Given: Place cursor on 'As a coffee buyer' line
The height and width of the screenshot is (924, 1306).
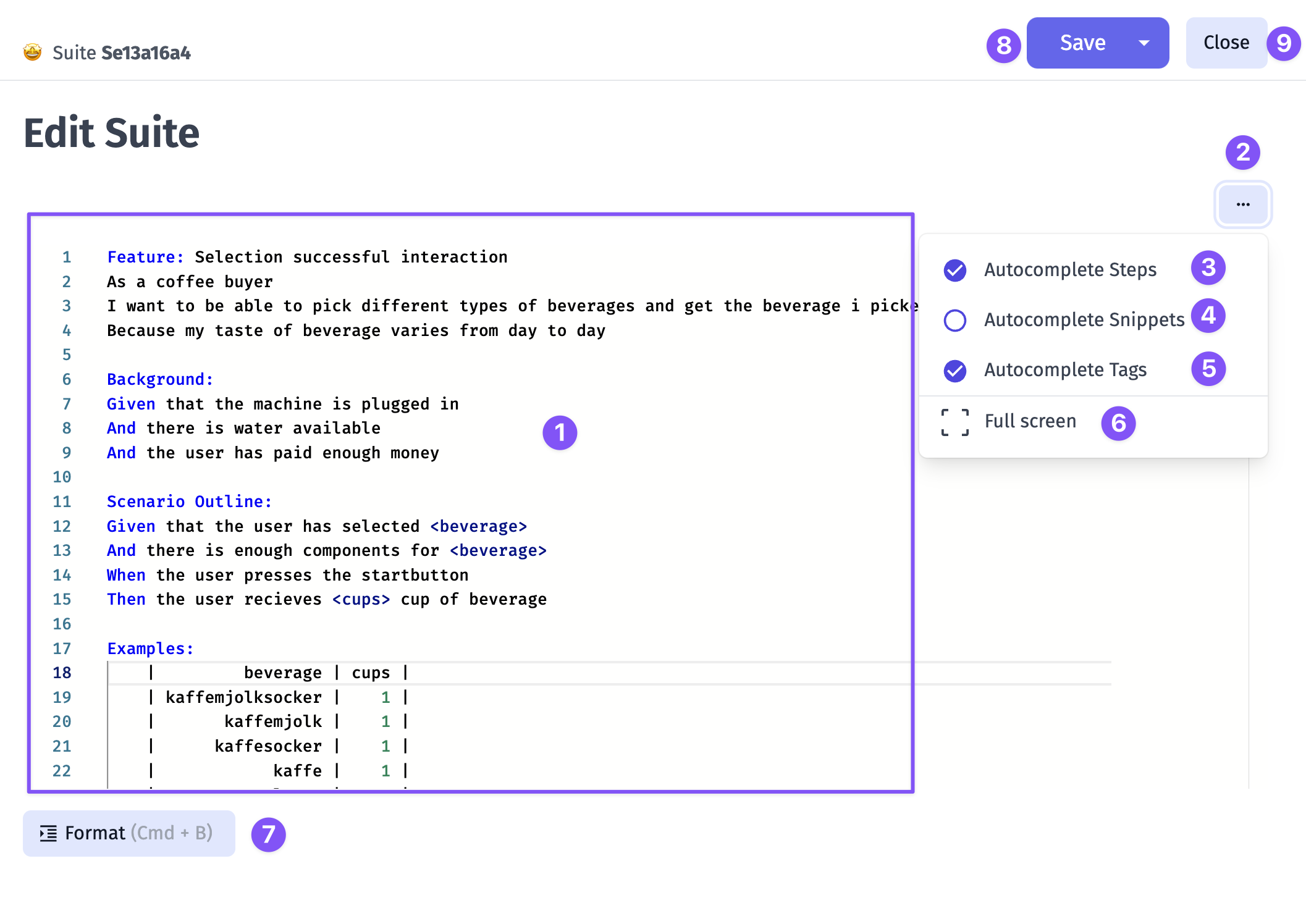Looking at the screenshot, I should tap(190, 282).
